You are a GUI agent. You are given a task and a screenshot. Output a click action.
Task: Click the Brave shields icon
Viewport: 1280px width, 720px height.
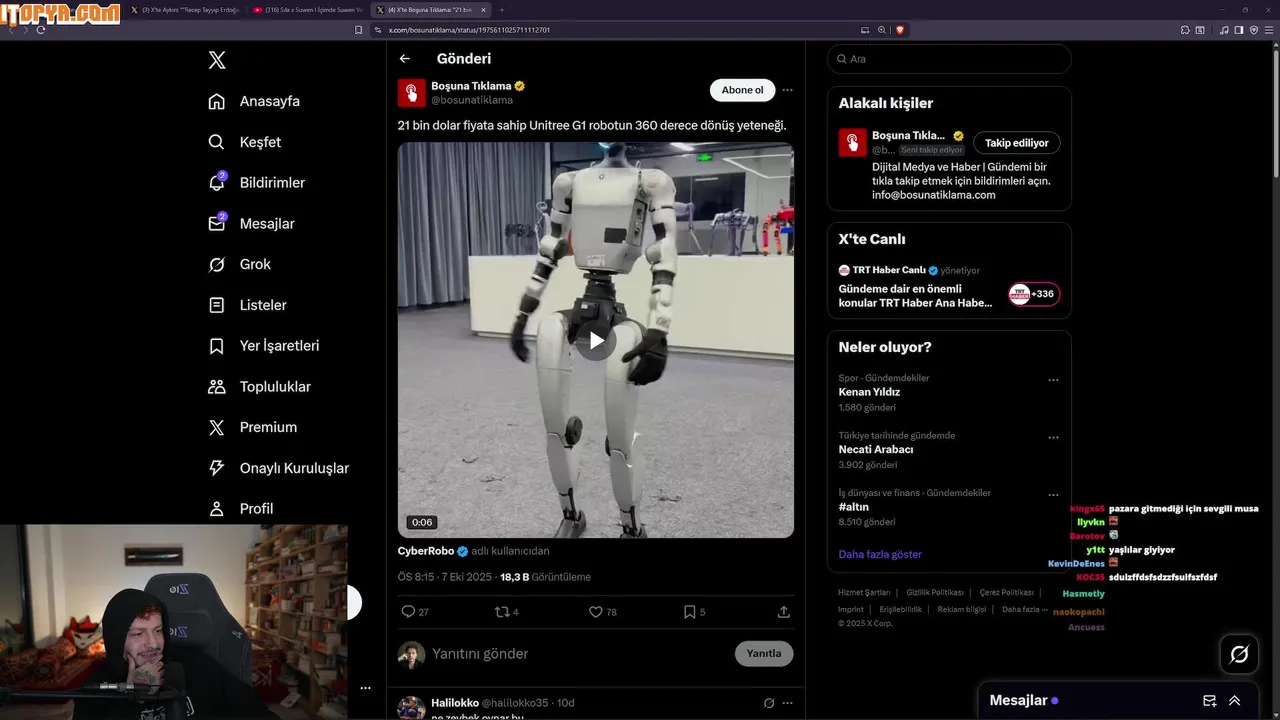[x=899, y=30]
